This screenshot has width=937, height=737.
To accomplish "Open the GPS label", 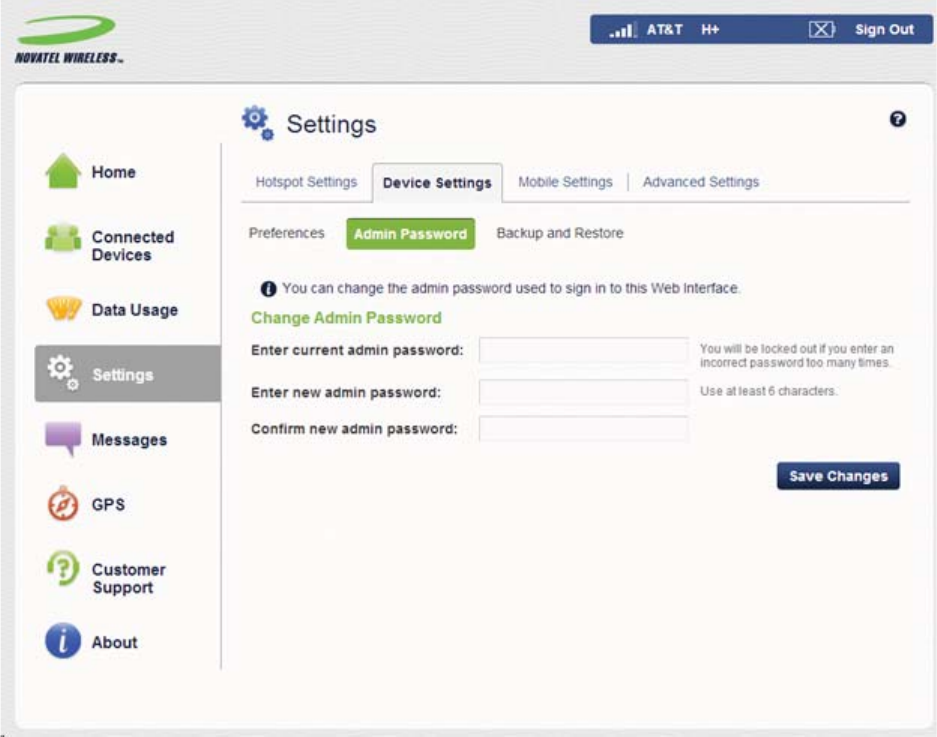I will tap(108, 504).
